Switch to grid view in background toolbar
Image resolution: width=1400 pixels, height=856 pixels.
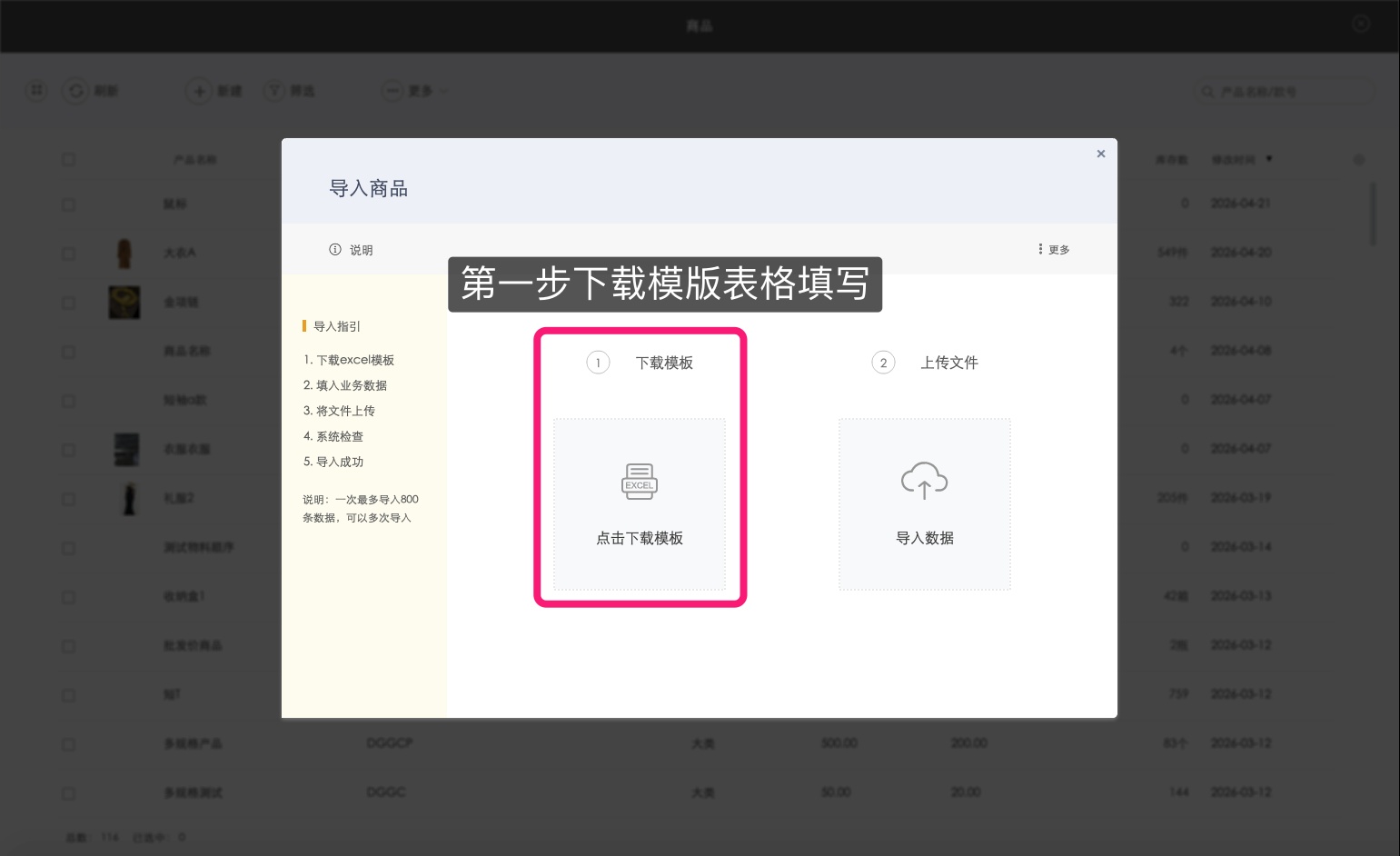click(36, 91)
